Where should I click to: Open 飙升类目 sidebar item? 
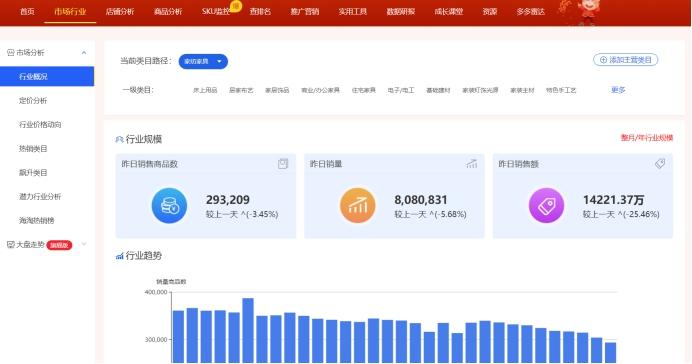pyautogui.click(x=33, y=173)
